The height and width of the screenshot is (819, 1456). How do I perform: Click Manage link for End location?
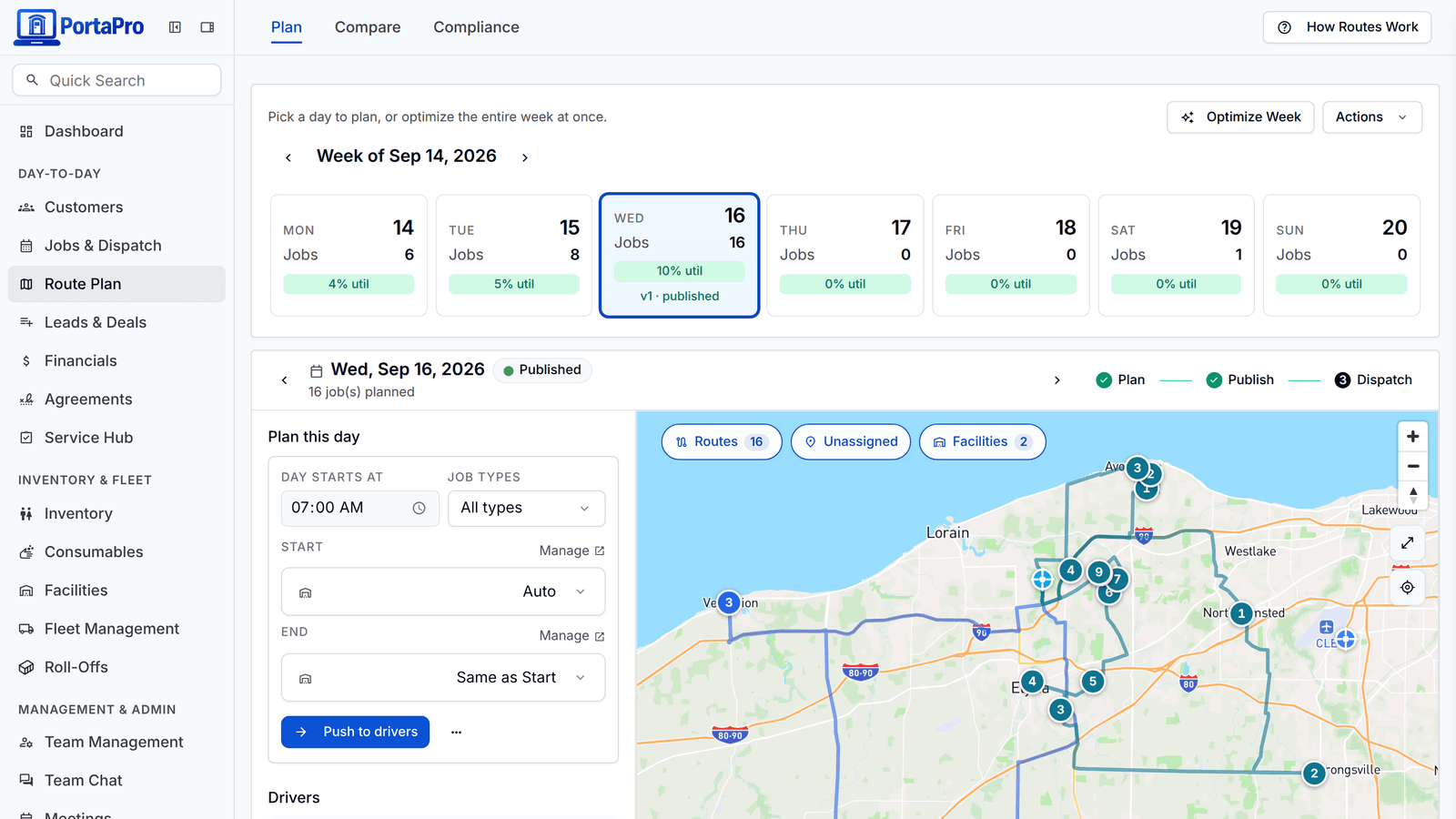(x=571, y=636)
